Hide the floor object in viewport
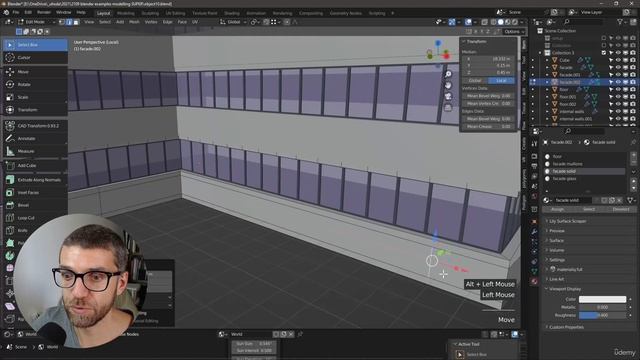Image resolution: width=640 pixels, height=360 pixels. [x=618, y=89]
